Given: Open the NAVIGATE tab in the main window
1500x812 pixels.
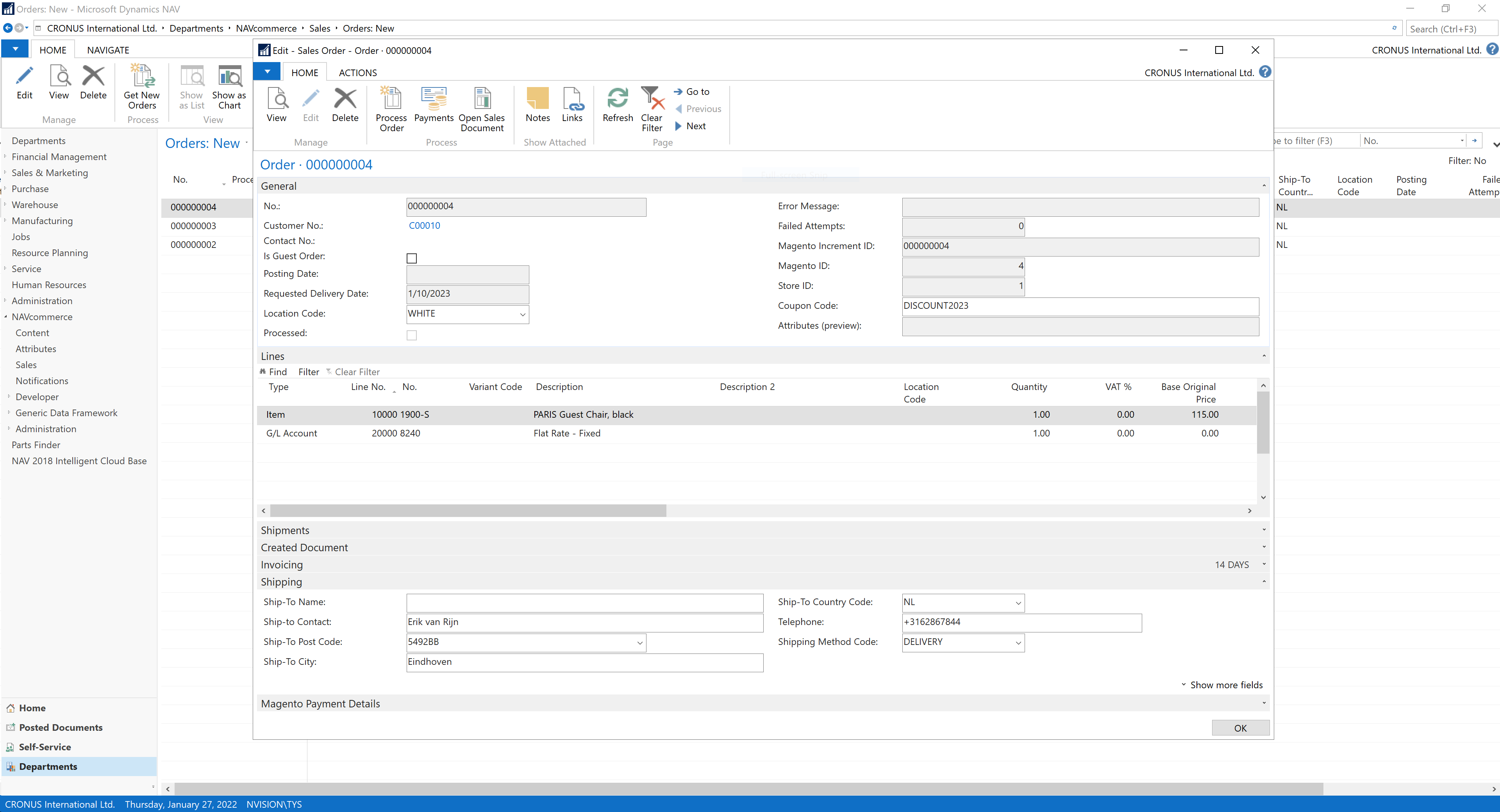Looking at the screenshot, I should click(108, 50).
